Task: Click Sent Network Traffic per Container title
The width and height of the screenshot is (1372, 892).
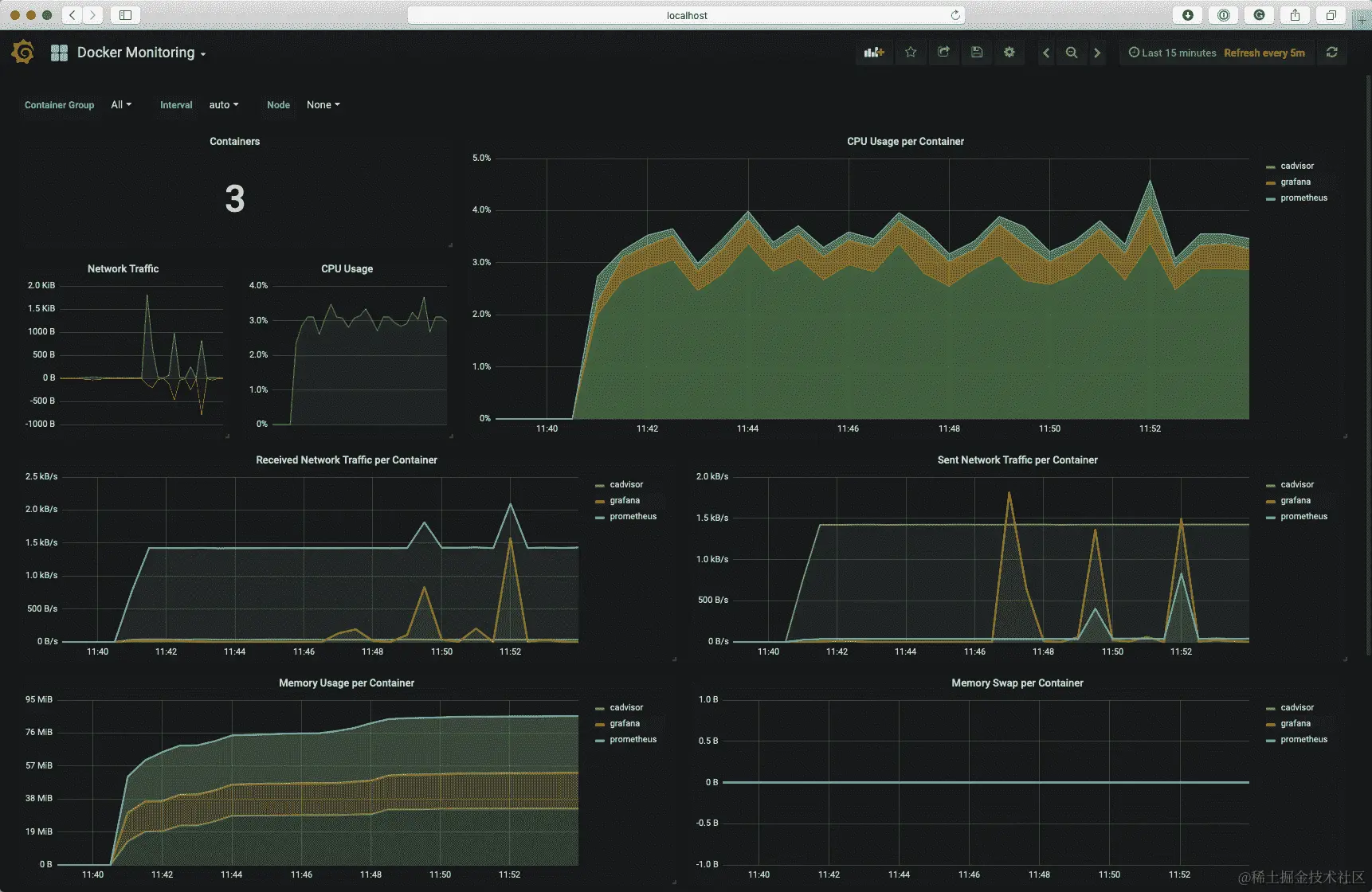Action: coord(1017,460)
